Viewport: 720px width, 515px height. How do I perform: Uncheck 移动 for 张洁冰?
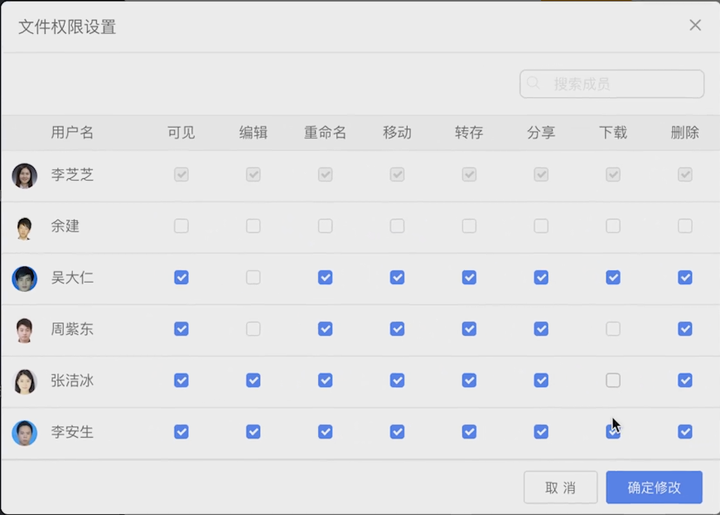point(397,380)
